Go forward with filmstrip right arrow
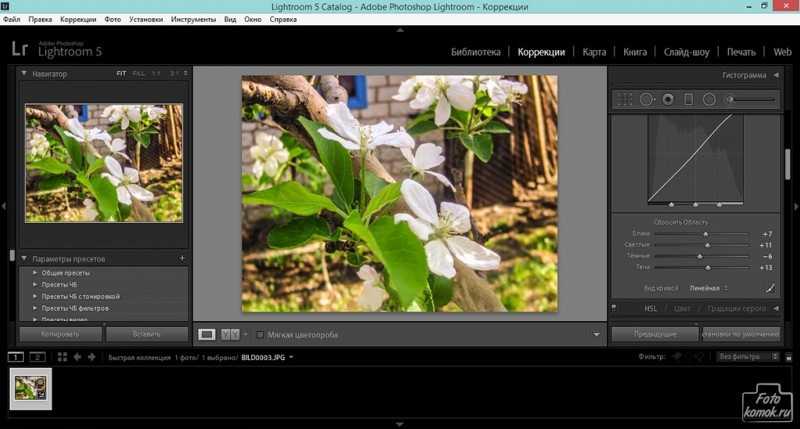Viewport: 800px width, 429px height. (x=92, y=357)
